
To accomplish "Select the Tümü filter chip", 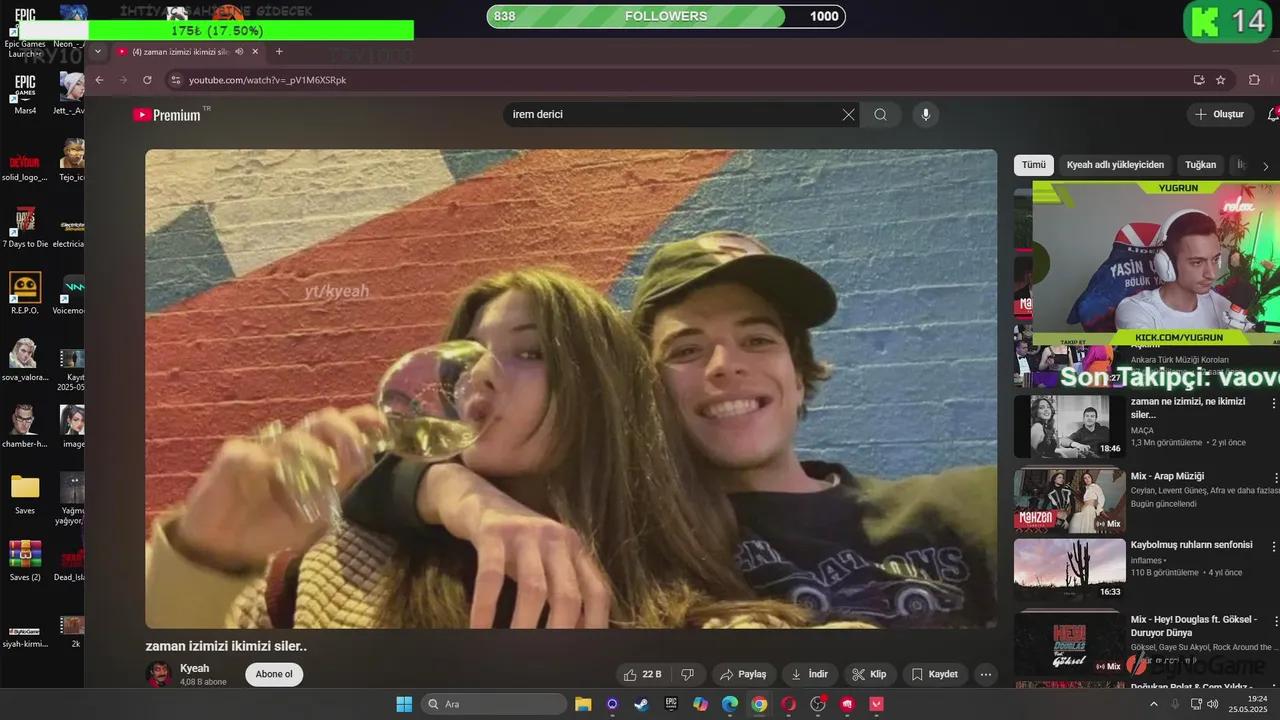I will tap(1034, 164).
